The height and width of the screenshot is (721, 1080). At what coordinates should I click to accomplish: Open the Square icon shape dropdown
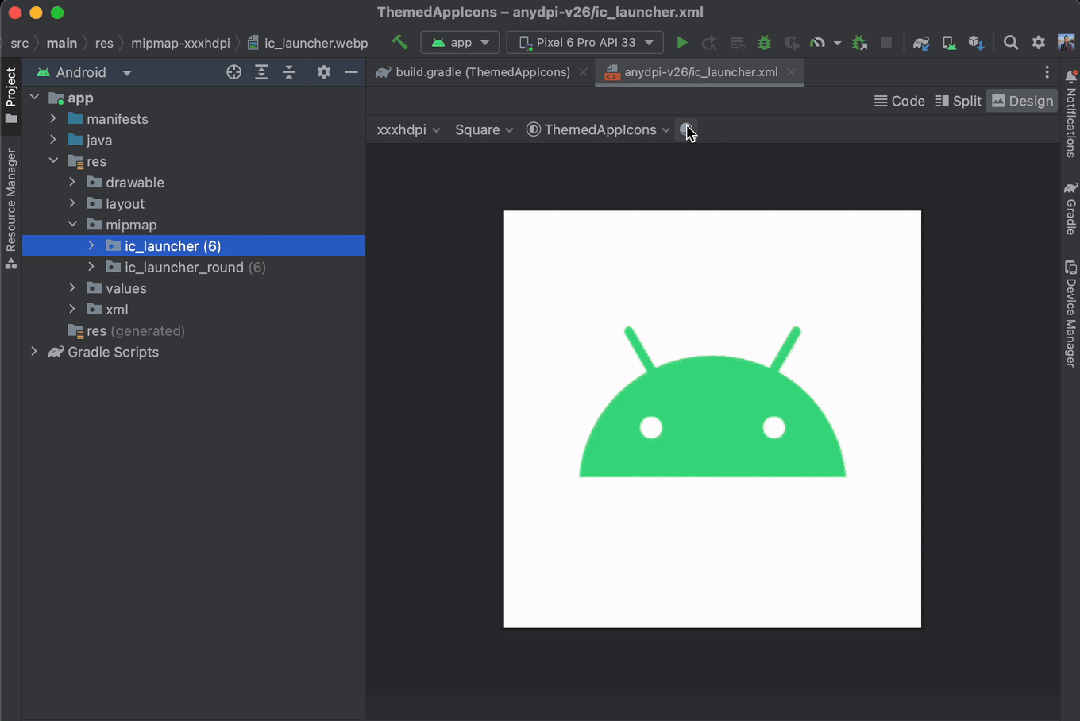tap(484, 129)
